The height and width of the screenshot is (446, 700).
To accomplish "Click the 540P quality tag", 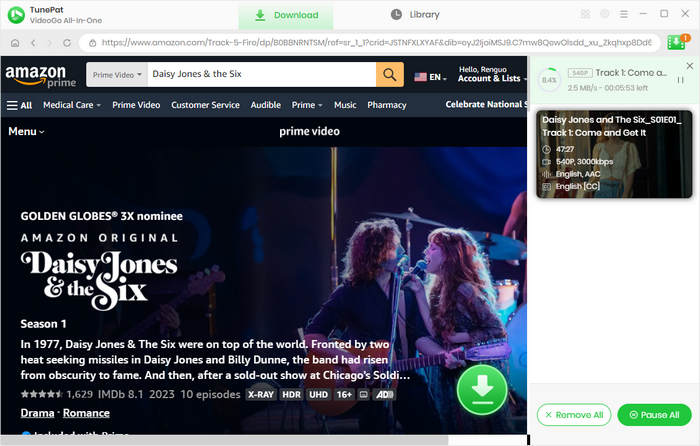I will [x=580, y=73].
